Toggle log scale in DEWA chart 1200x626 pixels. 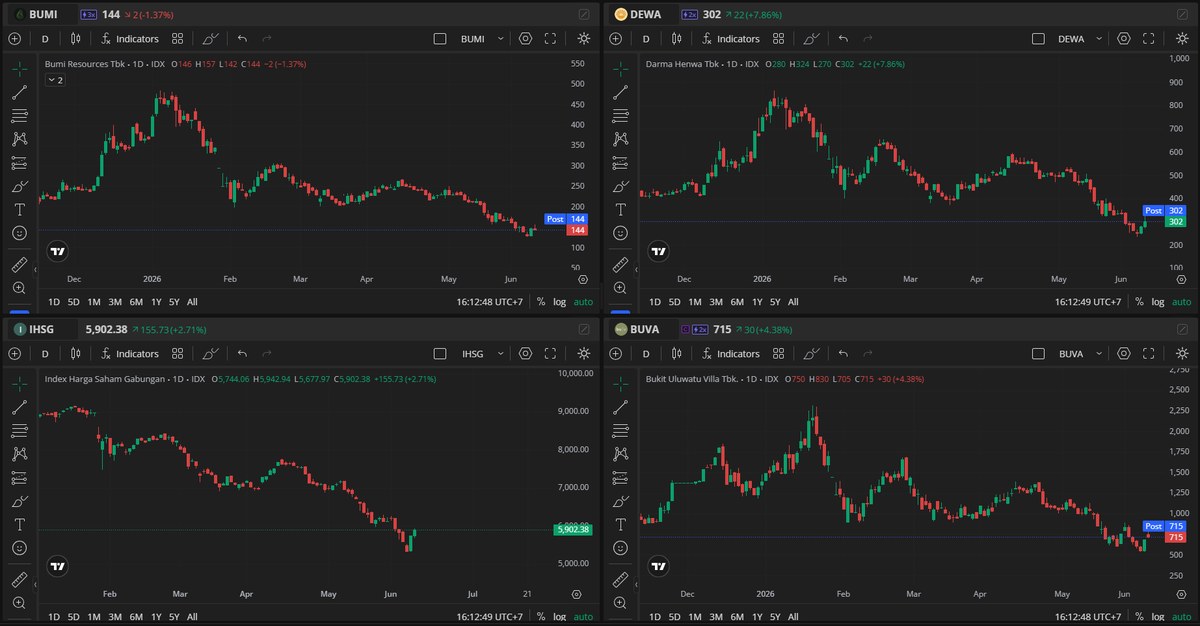tap(1158, 302)
